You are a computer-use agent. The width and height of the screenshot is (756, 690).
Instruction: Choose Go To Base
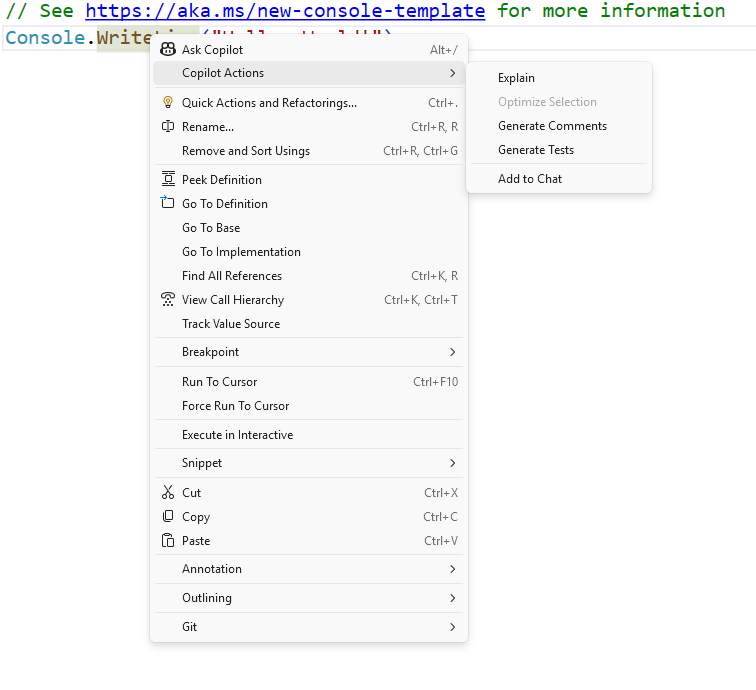(309, 228)
